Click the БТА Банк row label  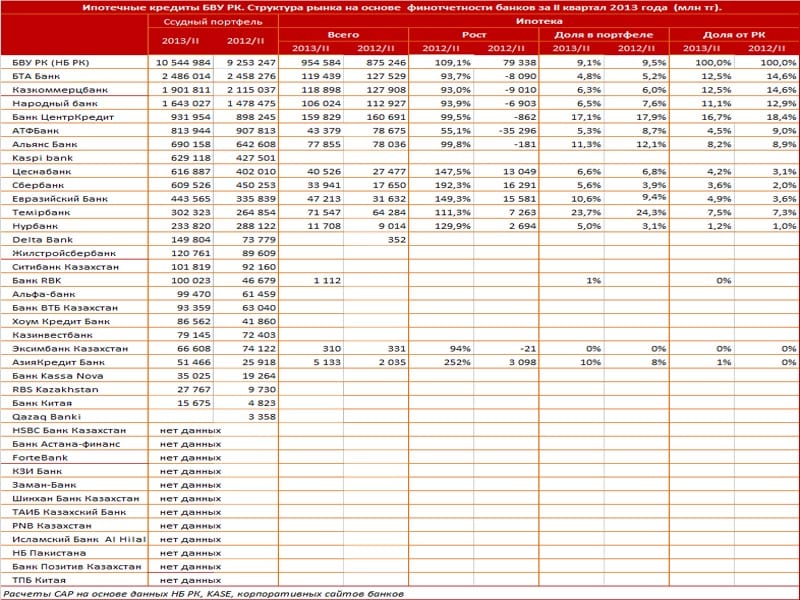point(36,76)
